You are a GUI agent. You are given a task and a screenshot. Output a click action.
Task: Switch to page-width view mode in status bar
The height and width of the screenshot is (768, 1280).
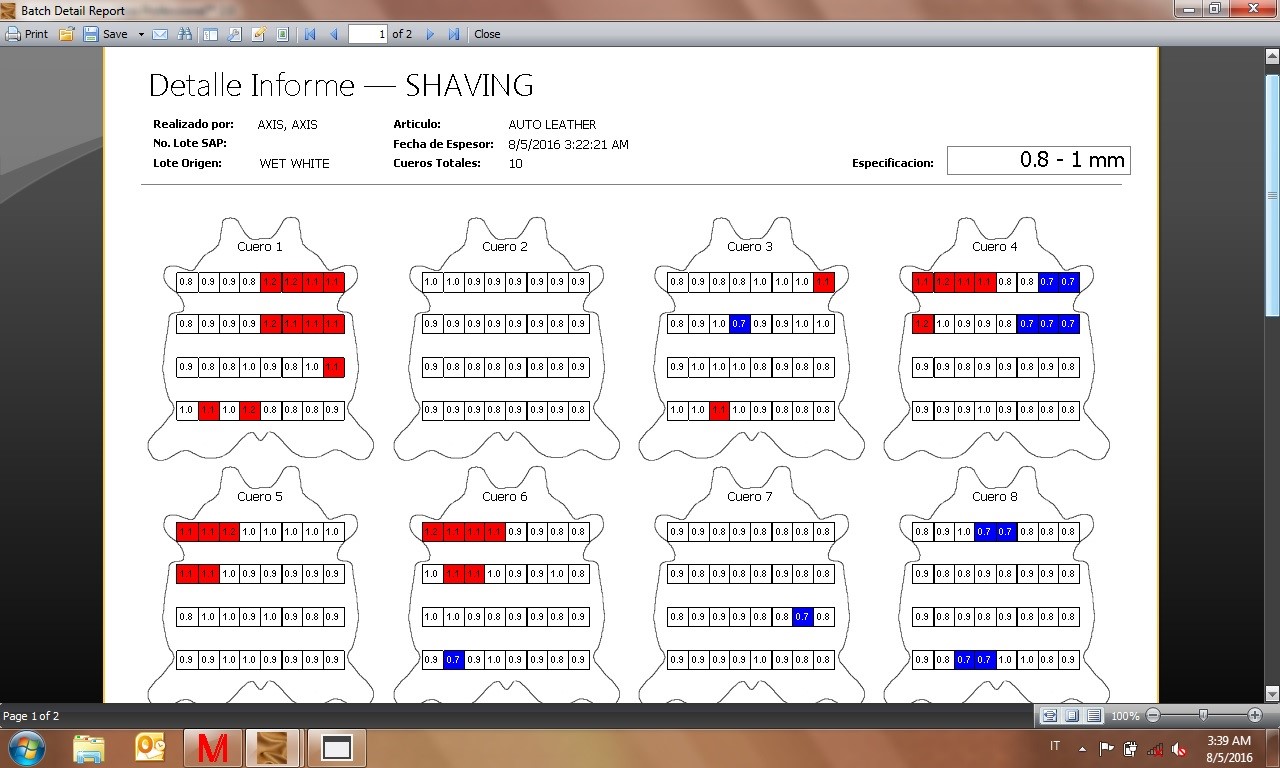[x=1049, y=716]
